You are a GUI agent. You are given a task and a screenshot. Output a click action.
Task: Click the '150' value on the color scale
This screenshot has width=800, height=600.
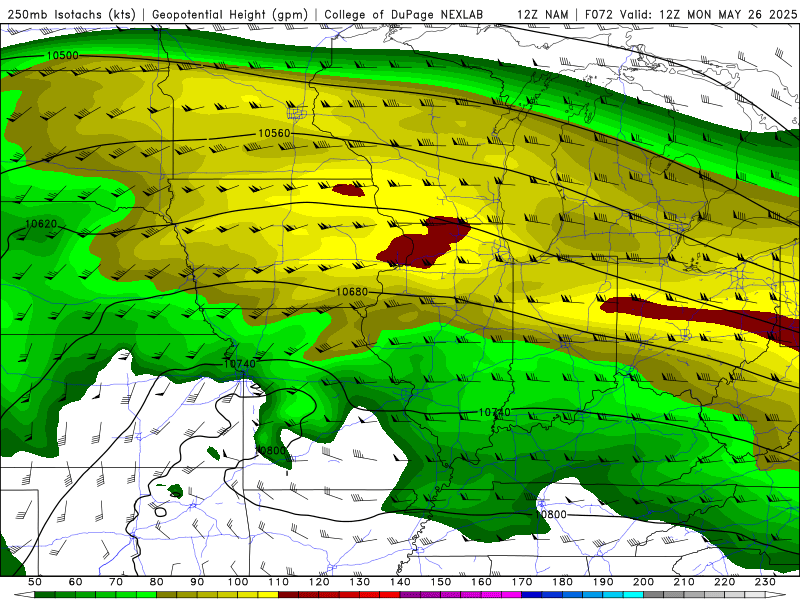[441, 582]
